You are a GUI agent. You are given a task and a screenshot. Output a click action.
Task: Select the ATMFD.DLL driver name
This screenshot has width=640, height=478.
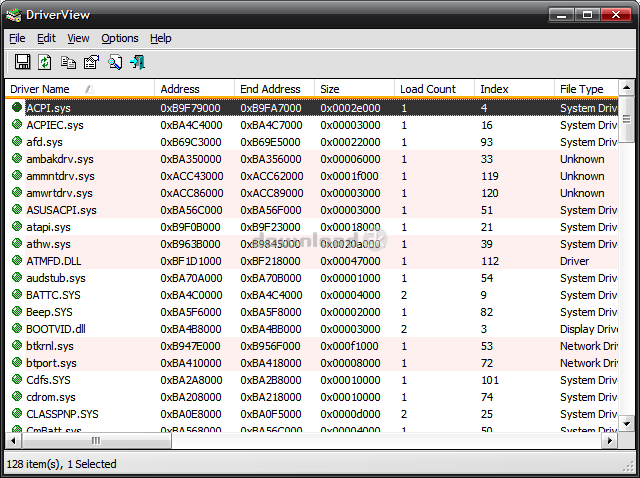tap(53, 261)
